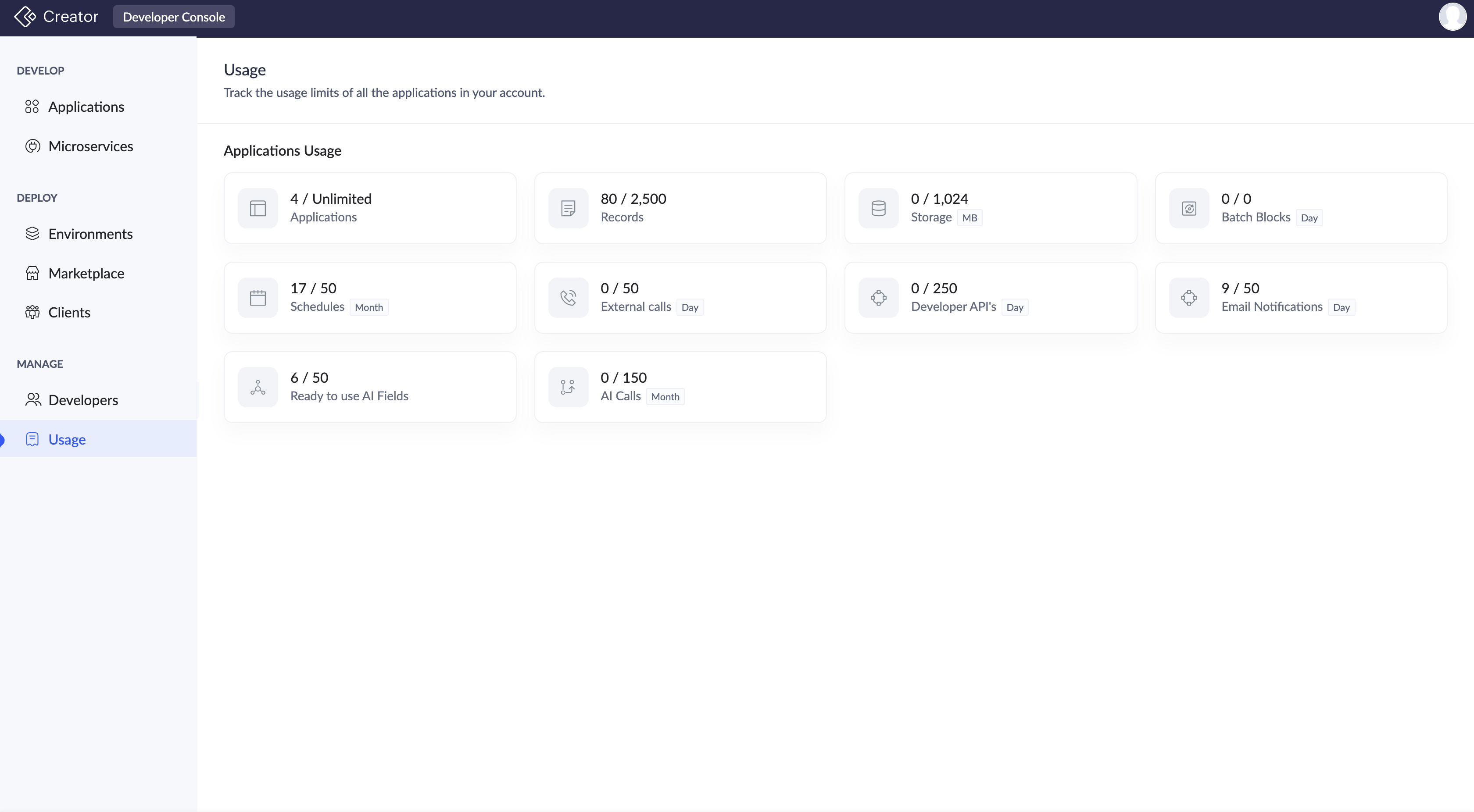The image size is (1474, 812).
Task: Click the Schedules calendar icon
Action: click(x=258, y=298)
